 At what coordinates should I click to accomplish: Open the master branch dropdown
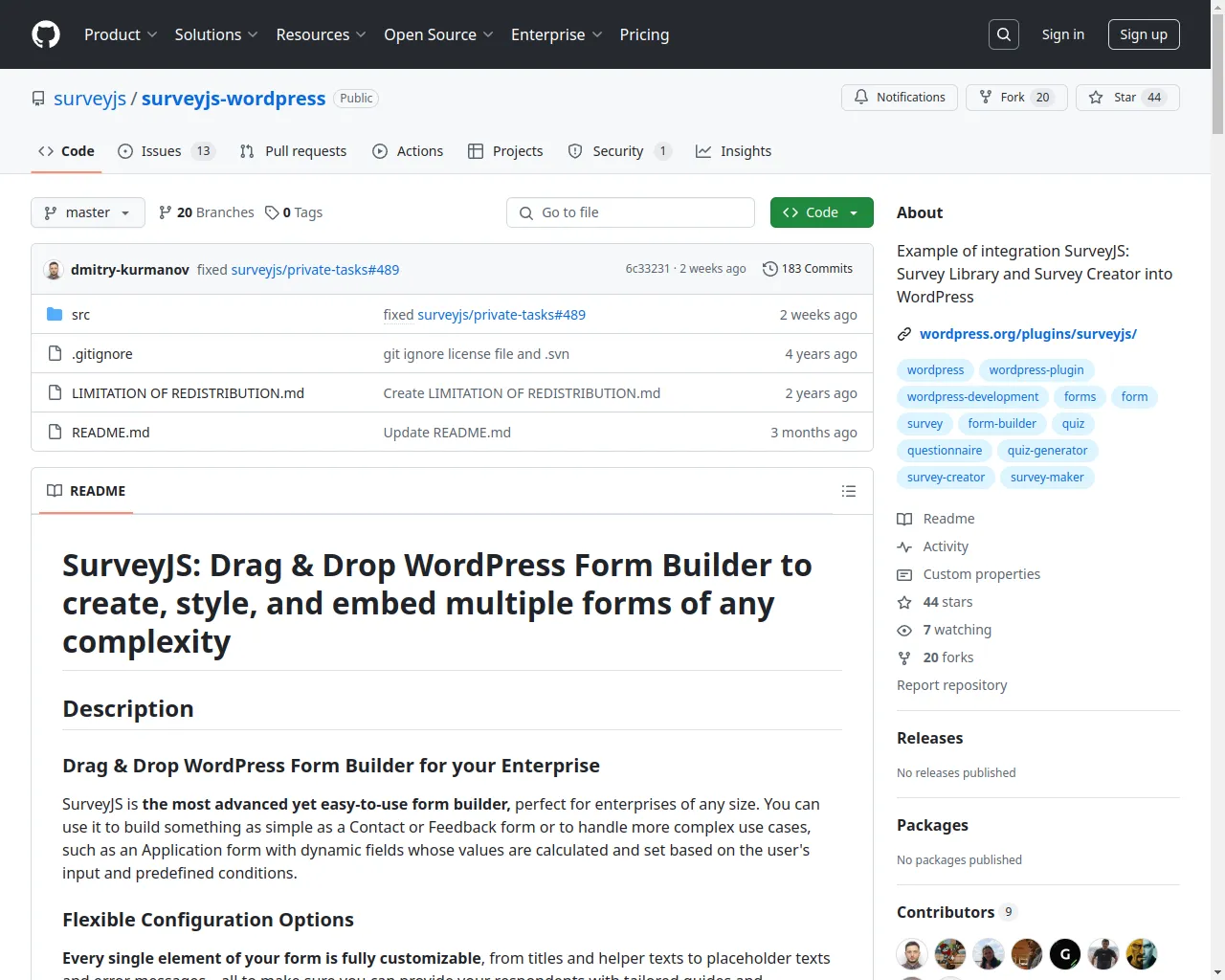[x=88, y=212]
